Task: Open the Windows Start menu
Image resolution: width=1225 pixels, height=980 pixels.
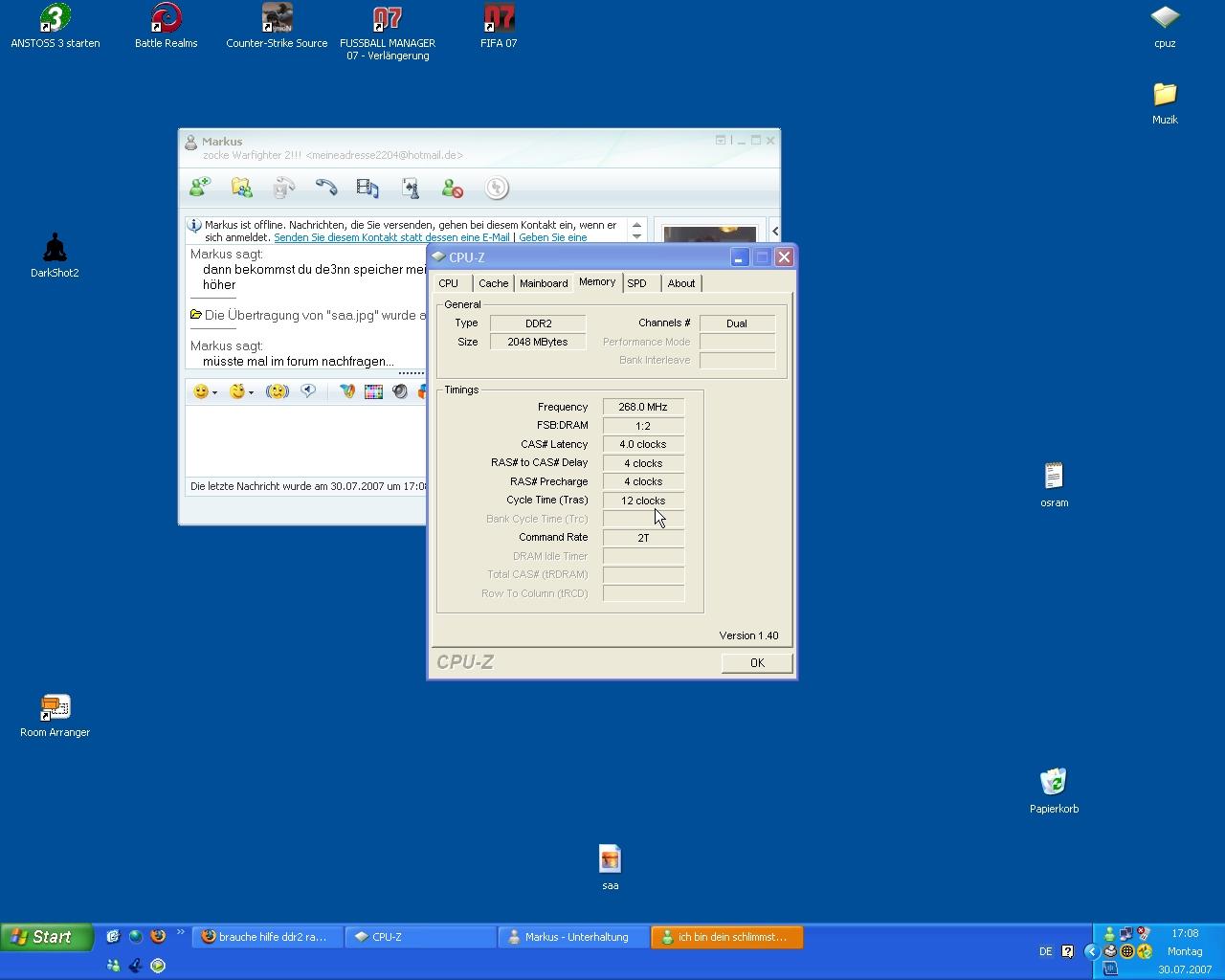Action: coord(47,937)
